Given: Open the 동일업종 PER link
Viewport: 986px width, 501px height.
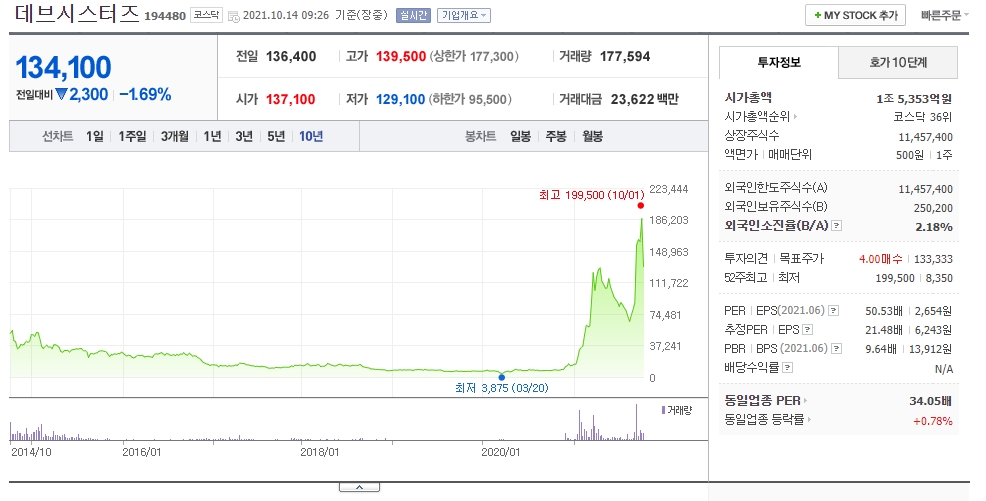Looking at the screenshot, I should (x=766, y=400).
